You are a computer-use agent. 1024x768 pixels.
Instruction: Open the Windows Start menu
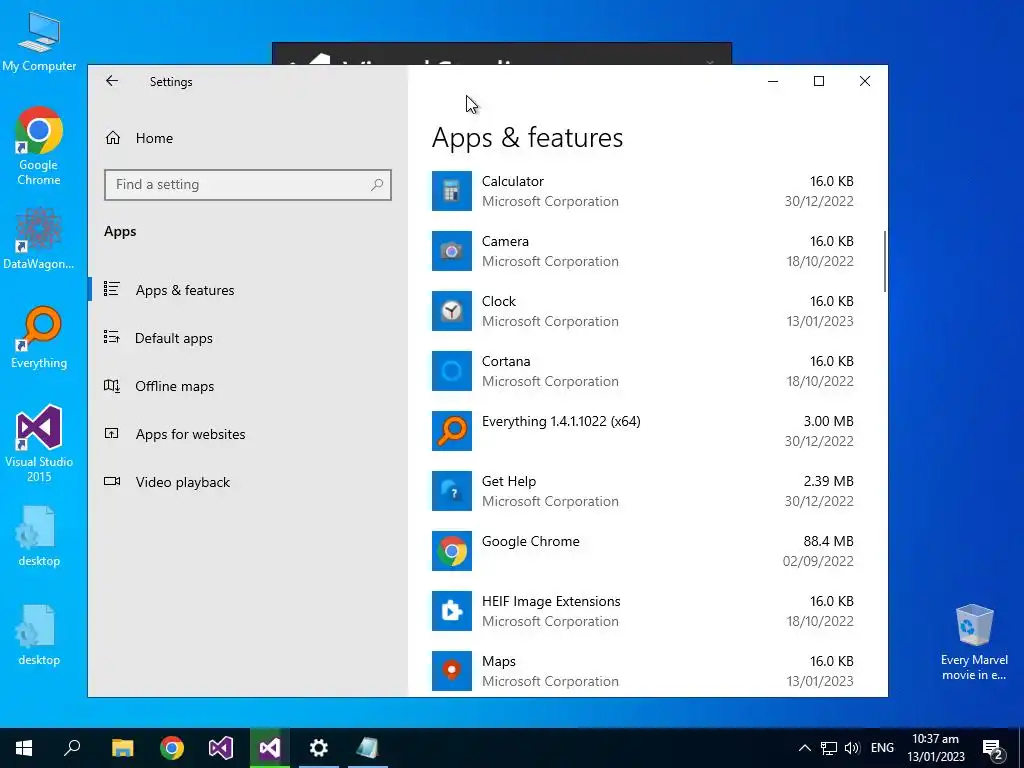(x=24, y=748)
